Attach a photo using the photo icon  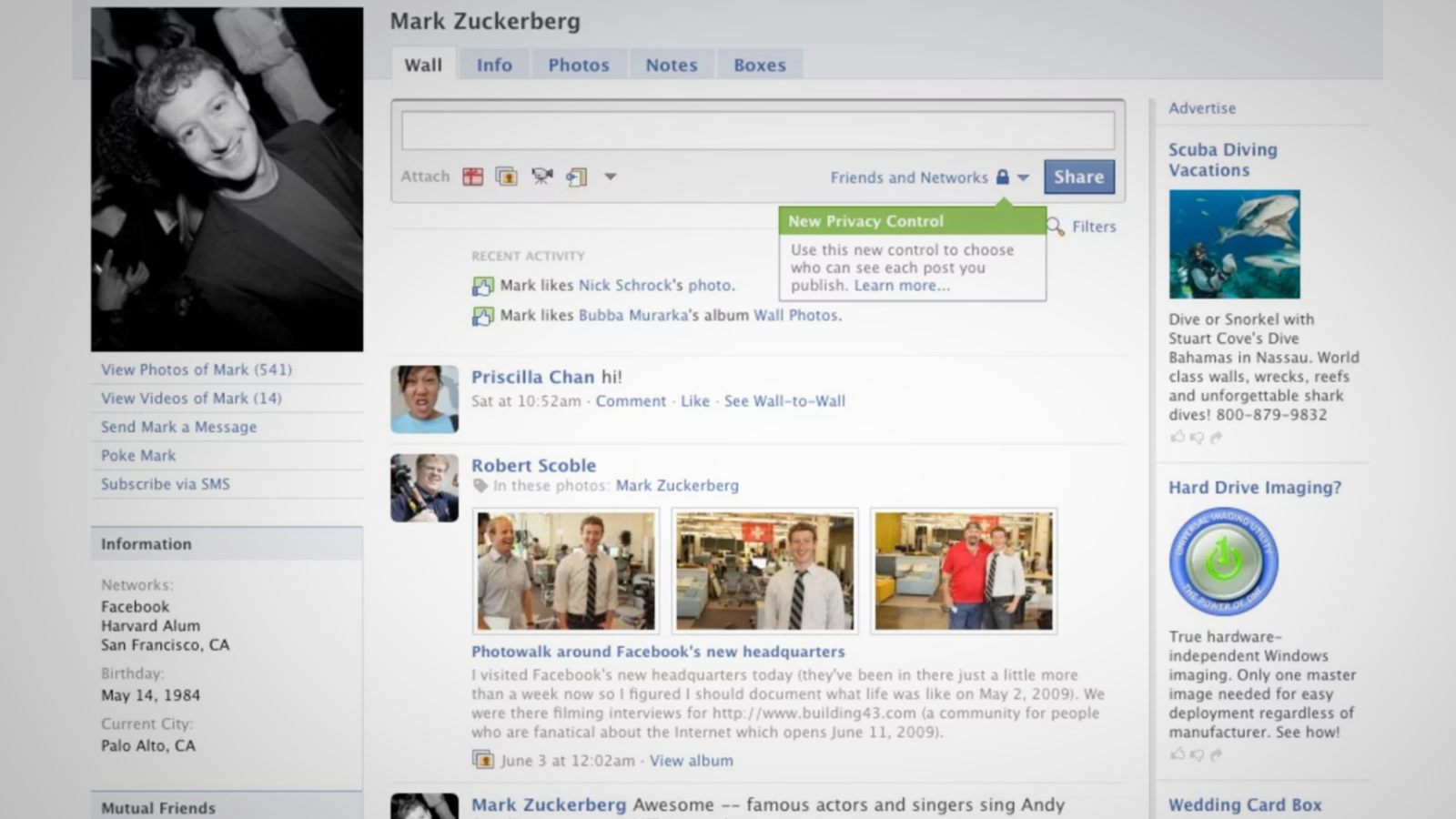tap(507, 177)
